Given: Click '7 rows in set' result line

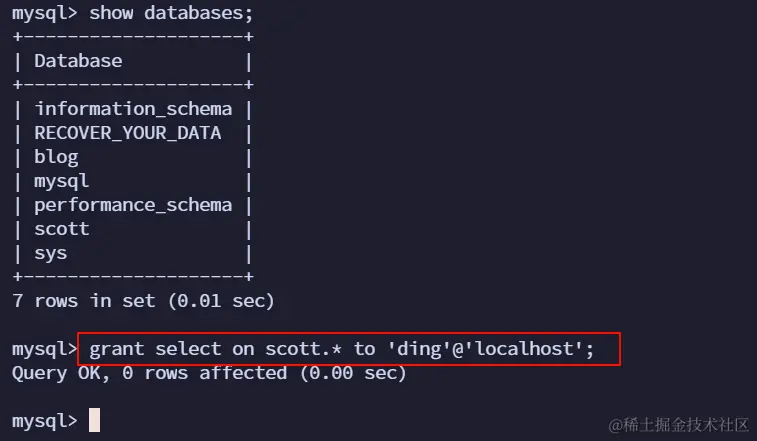Looking at the screenshot, I should pyautogui.click(x=143, y=301).
